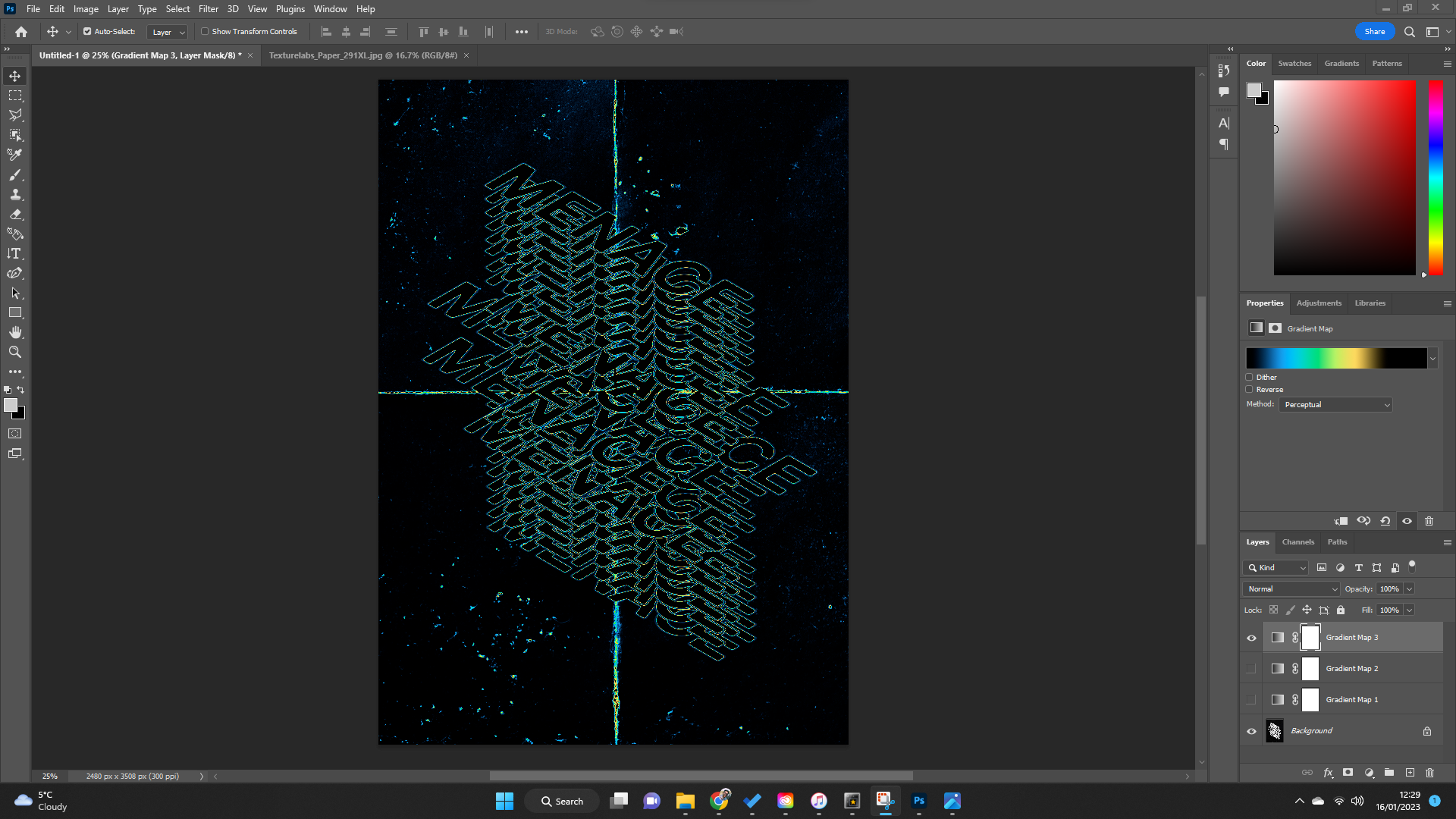The image size is (1456, 819).
Task: Activate the Hand tool
Action: (15, 331)
